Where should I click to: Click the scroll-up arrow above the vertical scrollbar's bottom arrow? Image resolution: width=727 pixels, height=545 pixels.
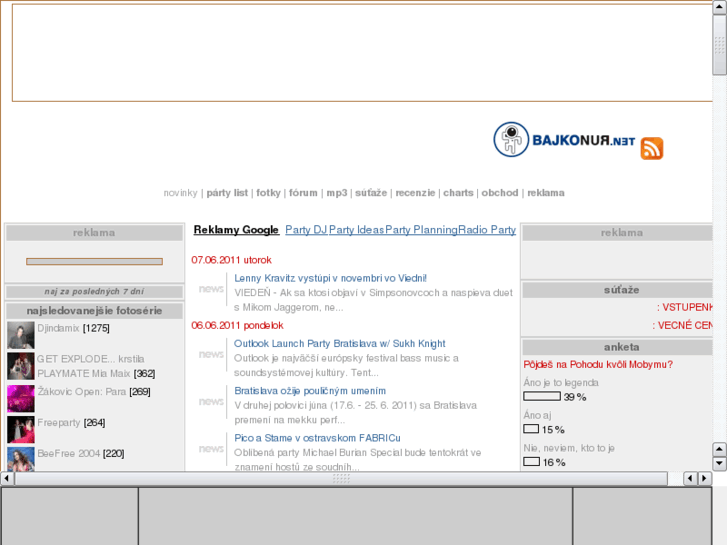[719, 449]
